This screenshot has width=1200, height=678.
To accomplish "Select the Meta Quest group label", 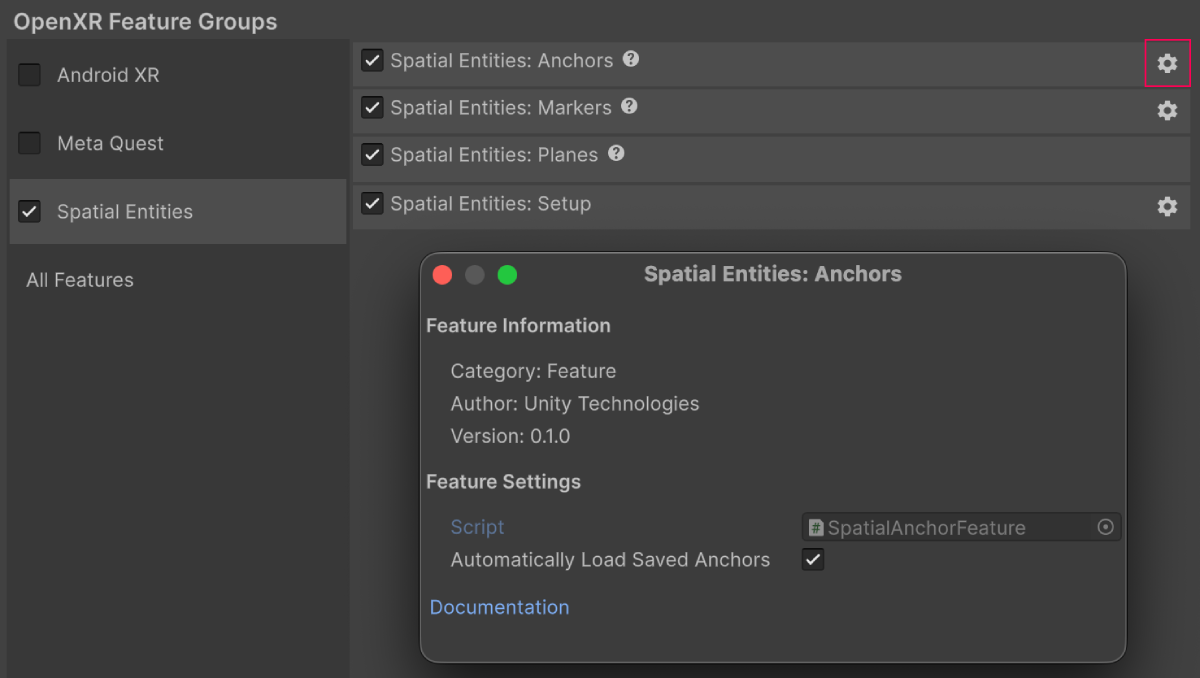I will click(x=110, y=143).
